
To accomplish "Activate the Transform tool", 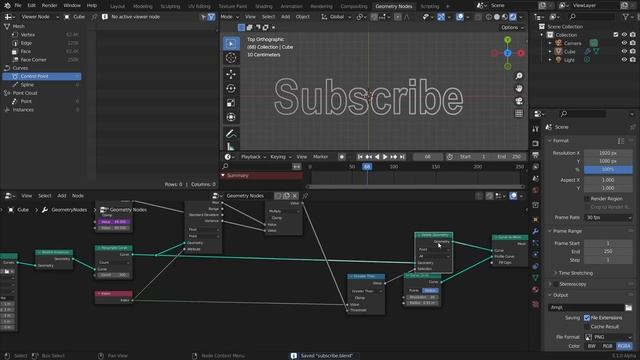I will point(231,117).
